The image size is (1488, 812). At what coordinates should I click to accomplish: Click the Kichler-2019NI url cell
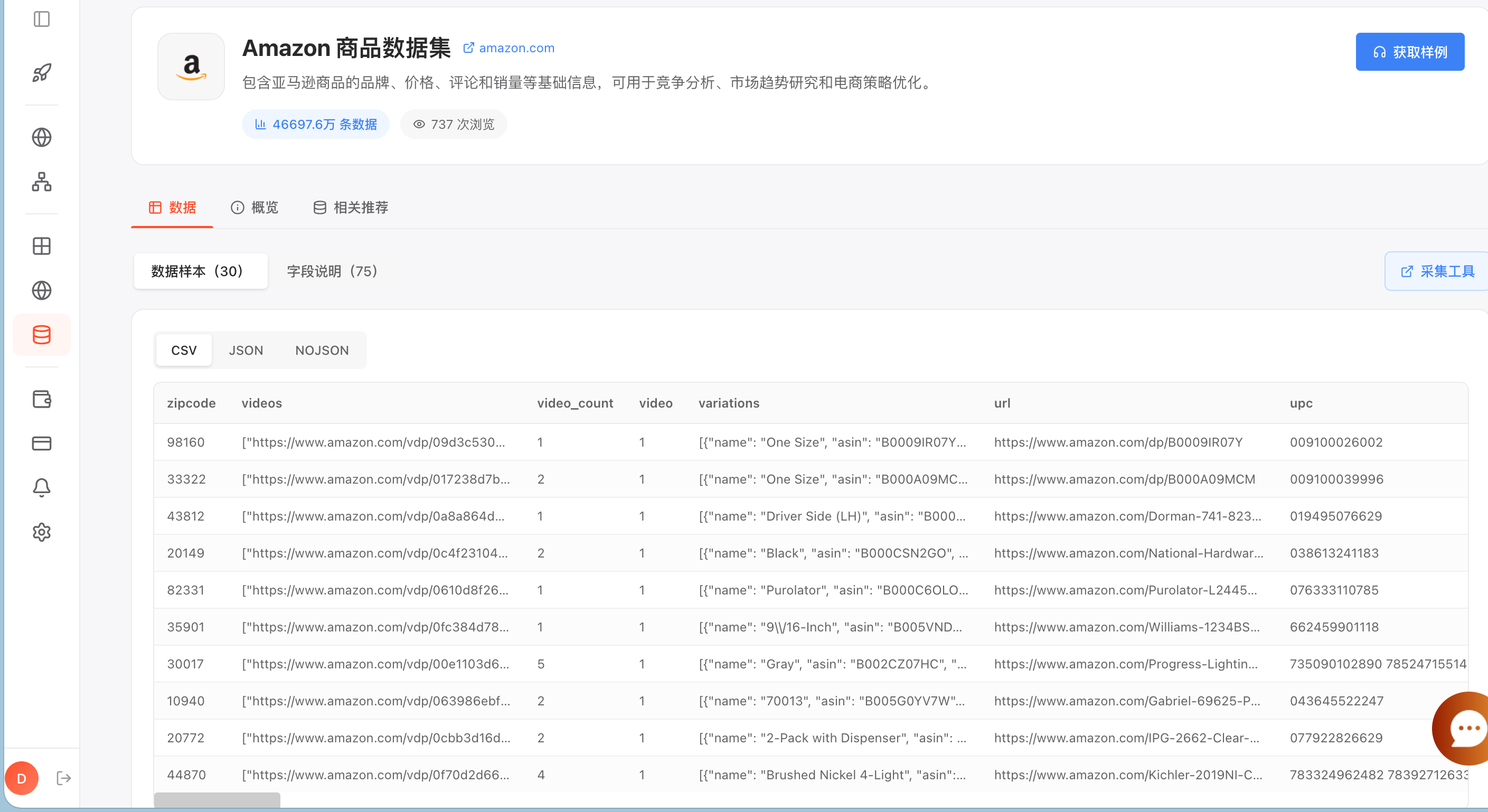(1129, 775)
